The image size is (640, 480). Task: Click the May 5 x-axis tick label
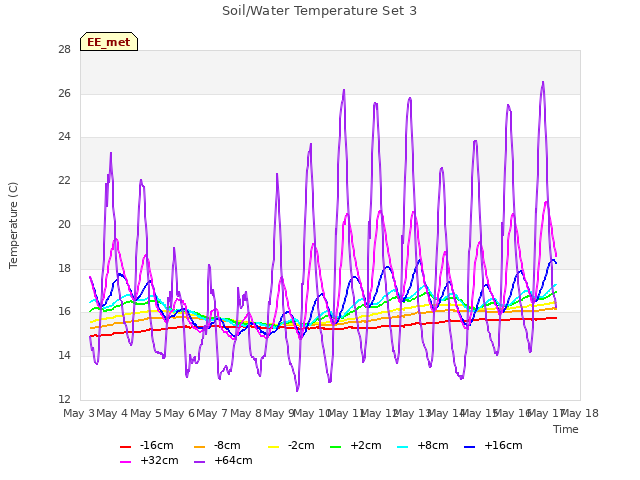[146, 413]
